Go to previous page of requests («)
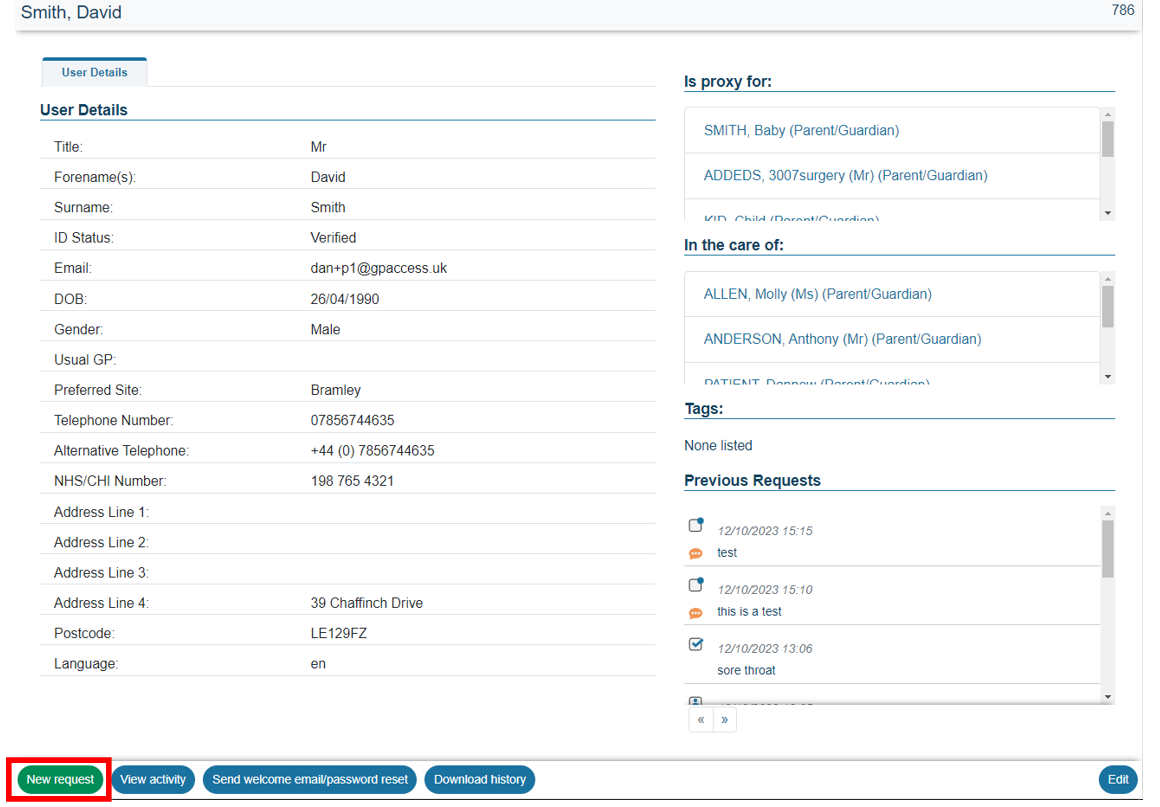1160x807 pixels. pyautogui.click(x=701, y=720)
